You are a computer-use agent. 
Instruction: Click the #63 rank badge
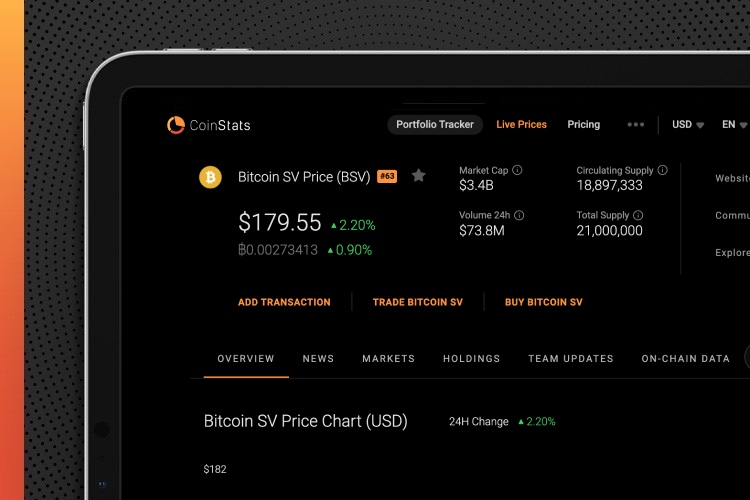point(387,177)
